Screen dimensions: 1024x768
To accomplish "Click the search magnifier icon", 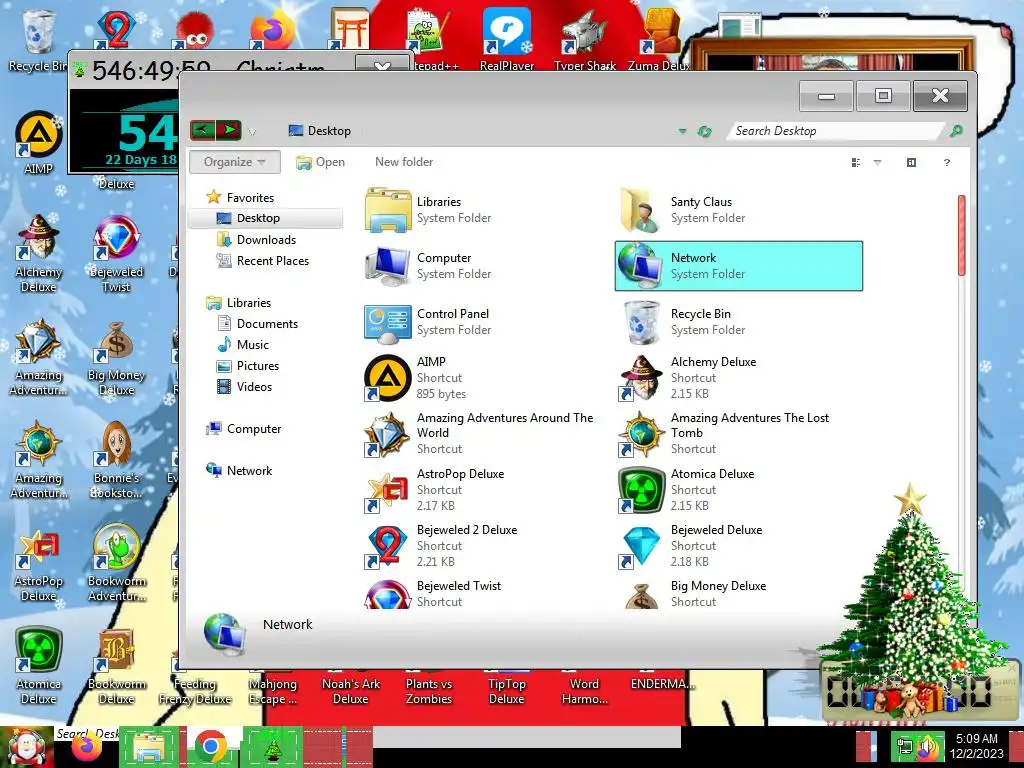I will pos(956,131).
